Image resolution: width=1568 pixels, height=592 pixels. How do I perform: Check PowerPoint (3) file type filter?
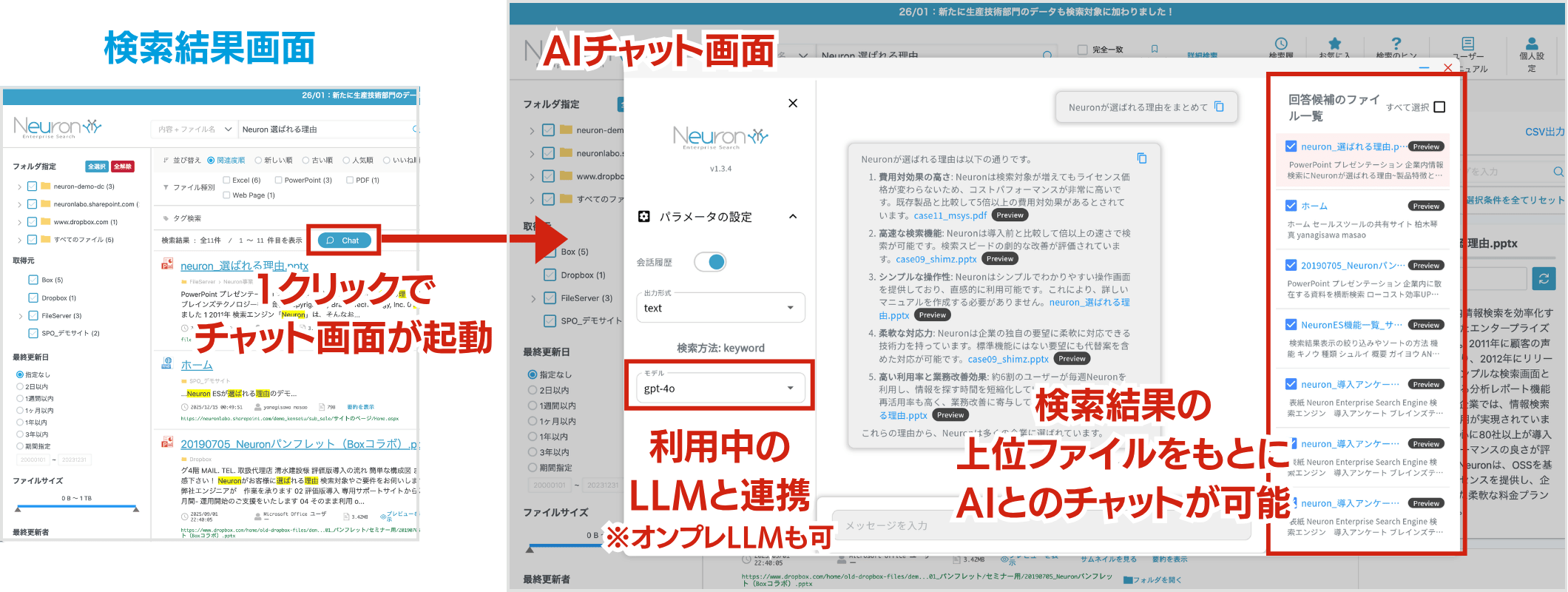pos(278,180)
